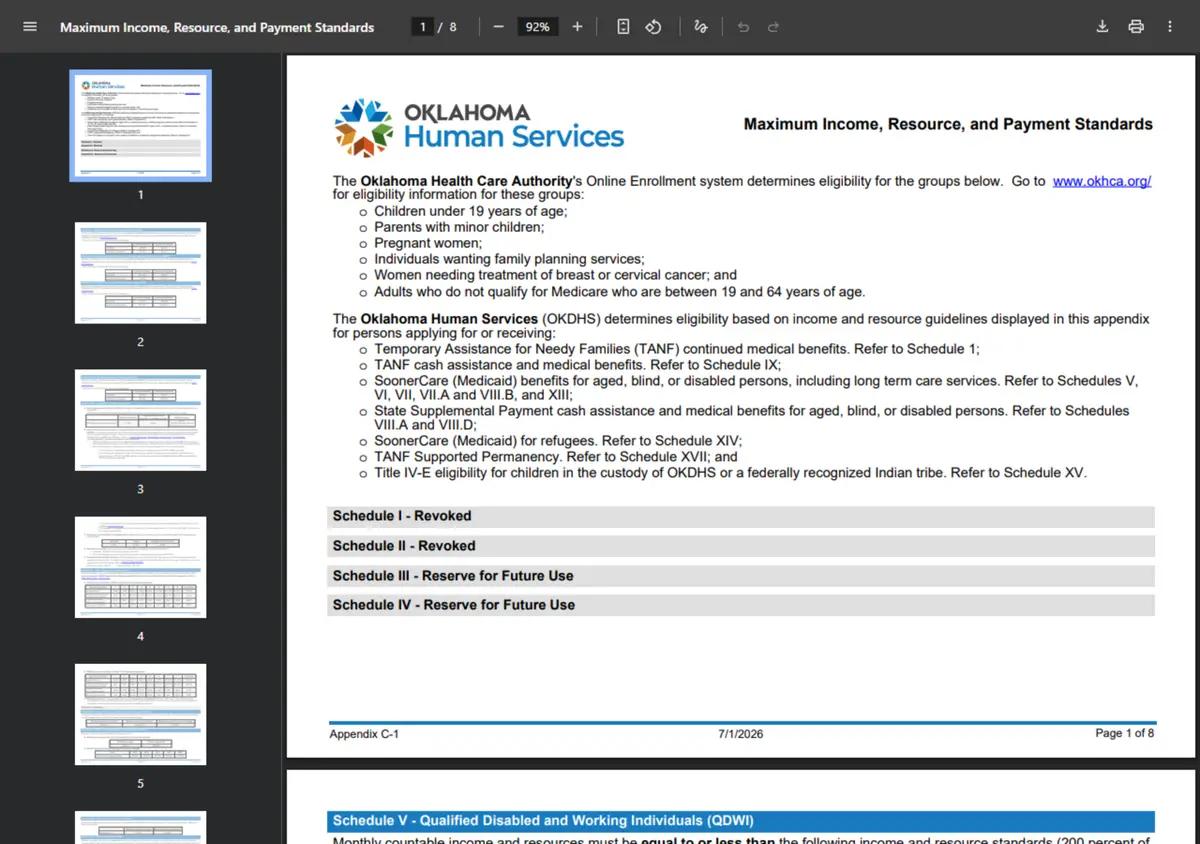
Task: Open the annotation draw tool
Action: [701, 27]
